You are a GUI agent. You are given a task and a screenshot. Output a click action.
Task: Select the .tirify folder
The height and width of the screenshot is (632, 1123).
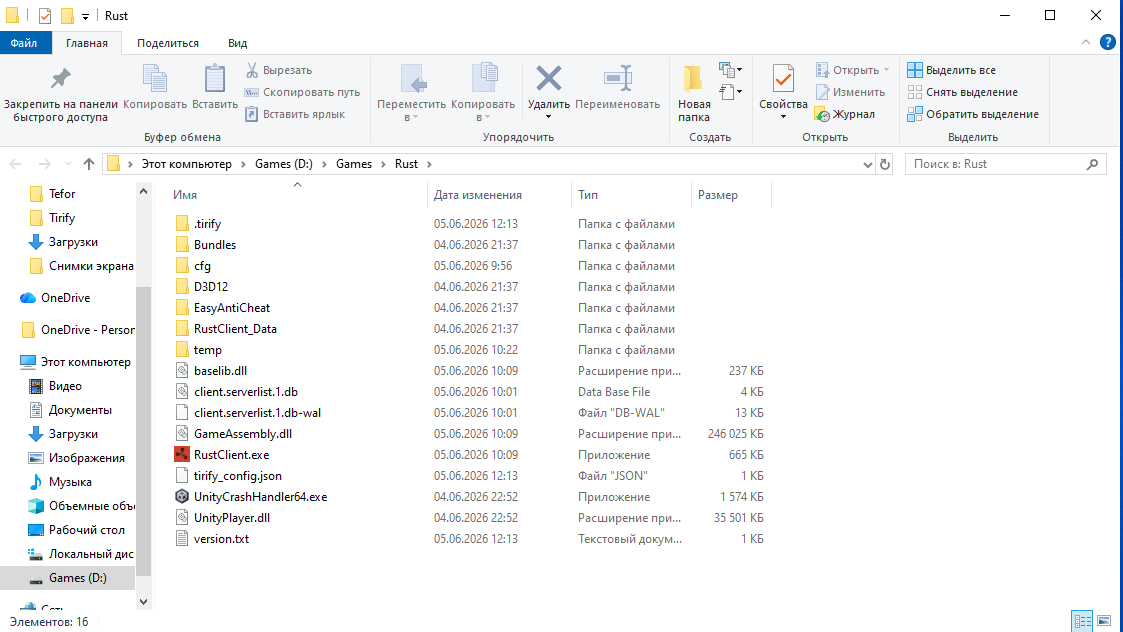click(207, 224)
